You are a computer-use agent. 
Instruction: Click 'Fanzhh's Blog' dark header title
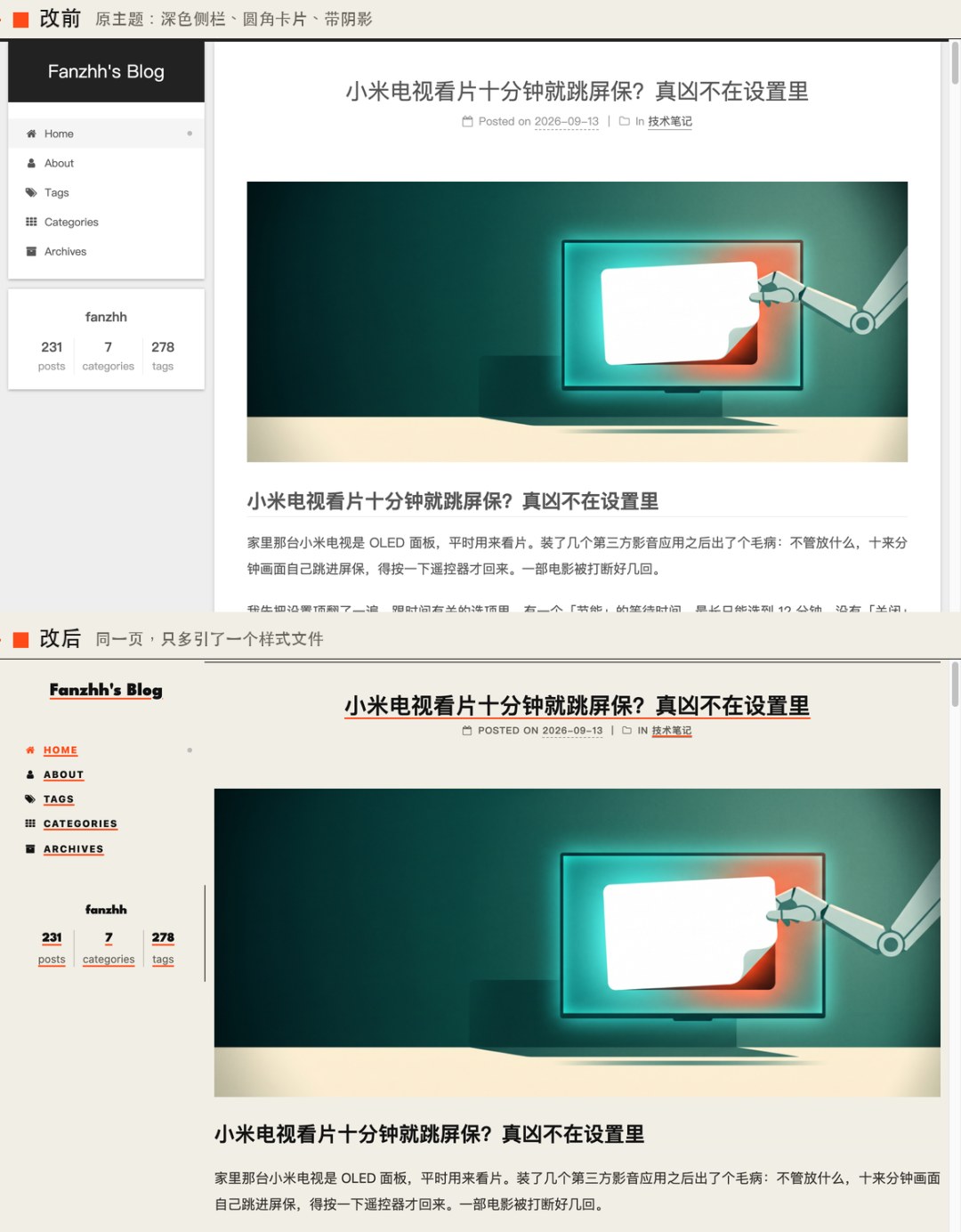click(106, 71)
